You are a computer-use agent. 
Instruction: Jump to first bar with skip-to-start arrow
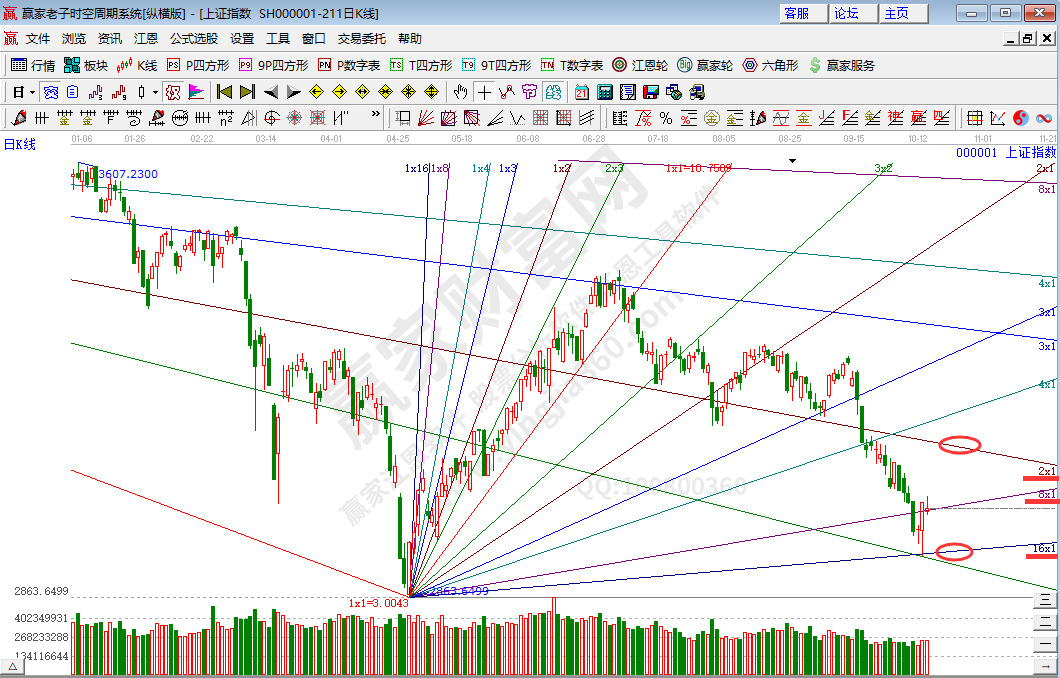click(224, 92)
